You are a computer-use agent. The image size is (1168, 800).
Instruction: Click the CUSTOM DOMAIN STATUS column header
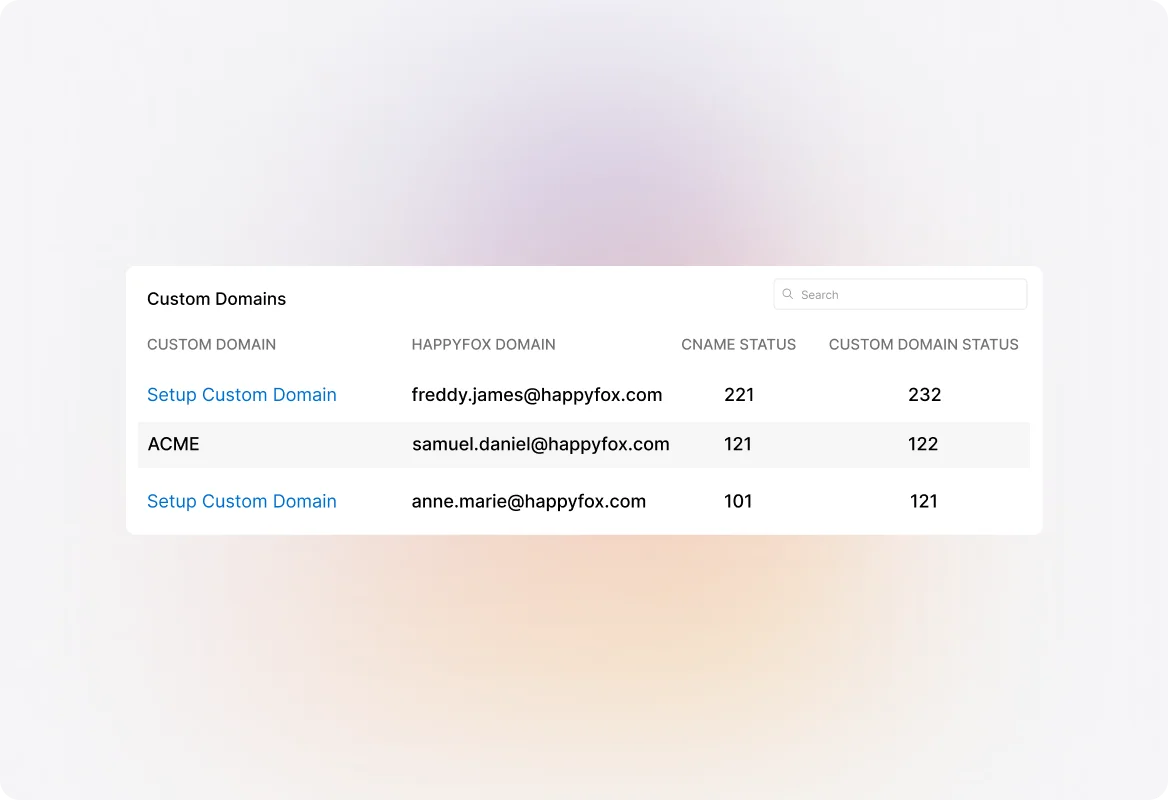[x=924, y=344]
